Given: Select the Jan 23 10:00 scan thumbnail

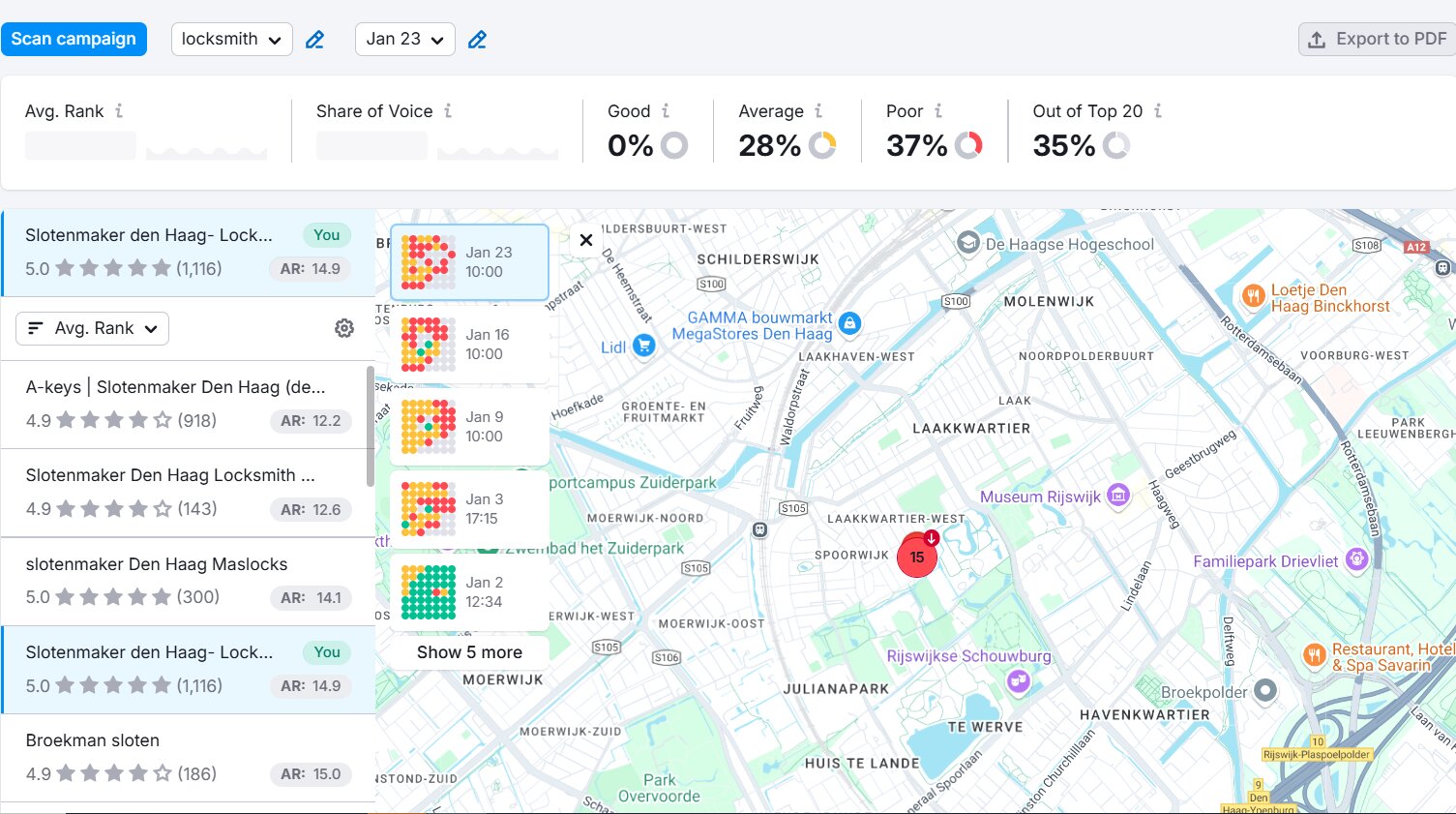Looking at the screenshot, I should [469, 262].
